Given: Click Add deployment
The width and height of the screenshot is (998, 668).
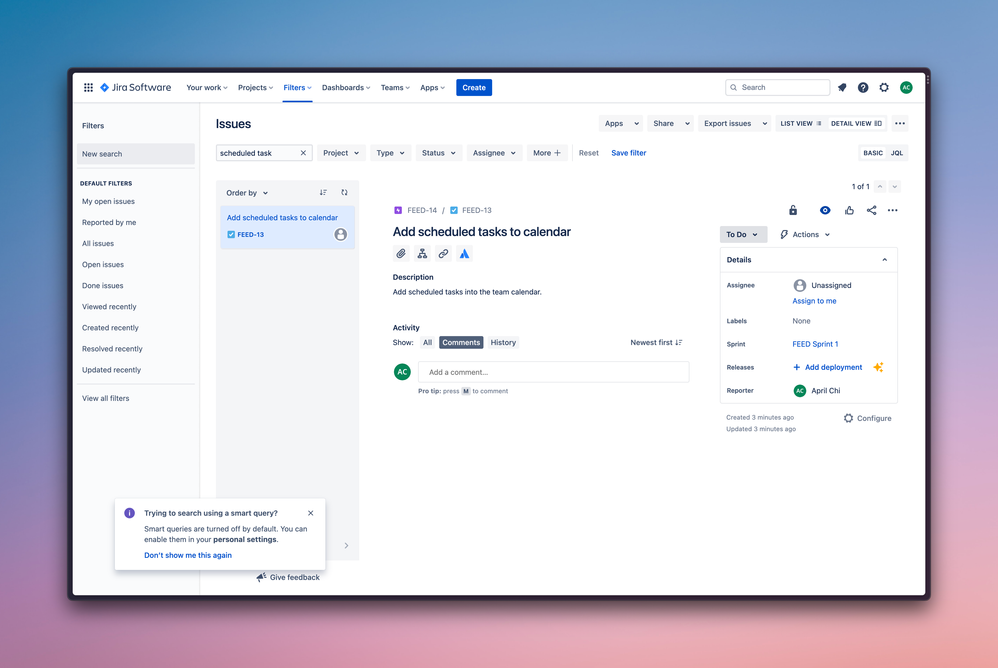Looking at the screenshot, I should (x=828, y=367).
